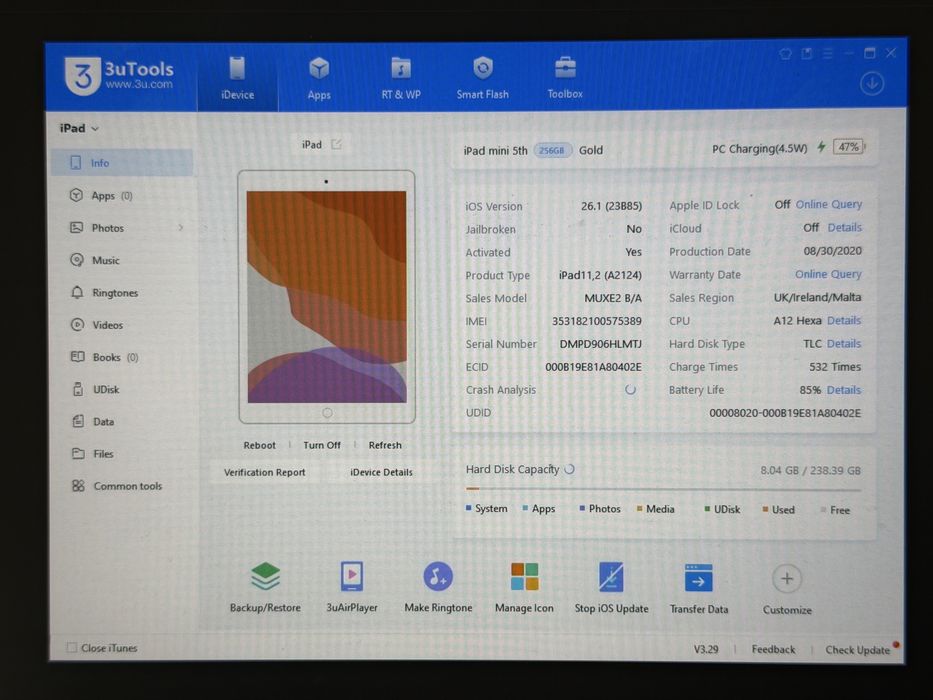Screen dimensions: 933x700
Task: Open iCloud Details link
Action: coord(844,227)
